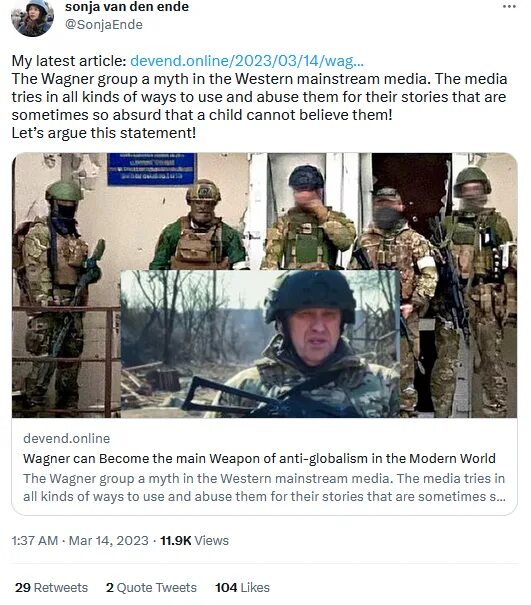Open the three-dot more options menu

[509, 7]
